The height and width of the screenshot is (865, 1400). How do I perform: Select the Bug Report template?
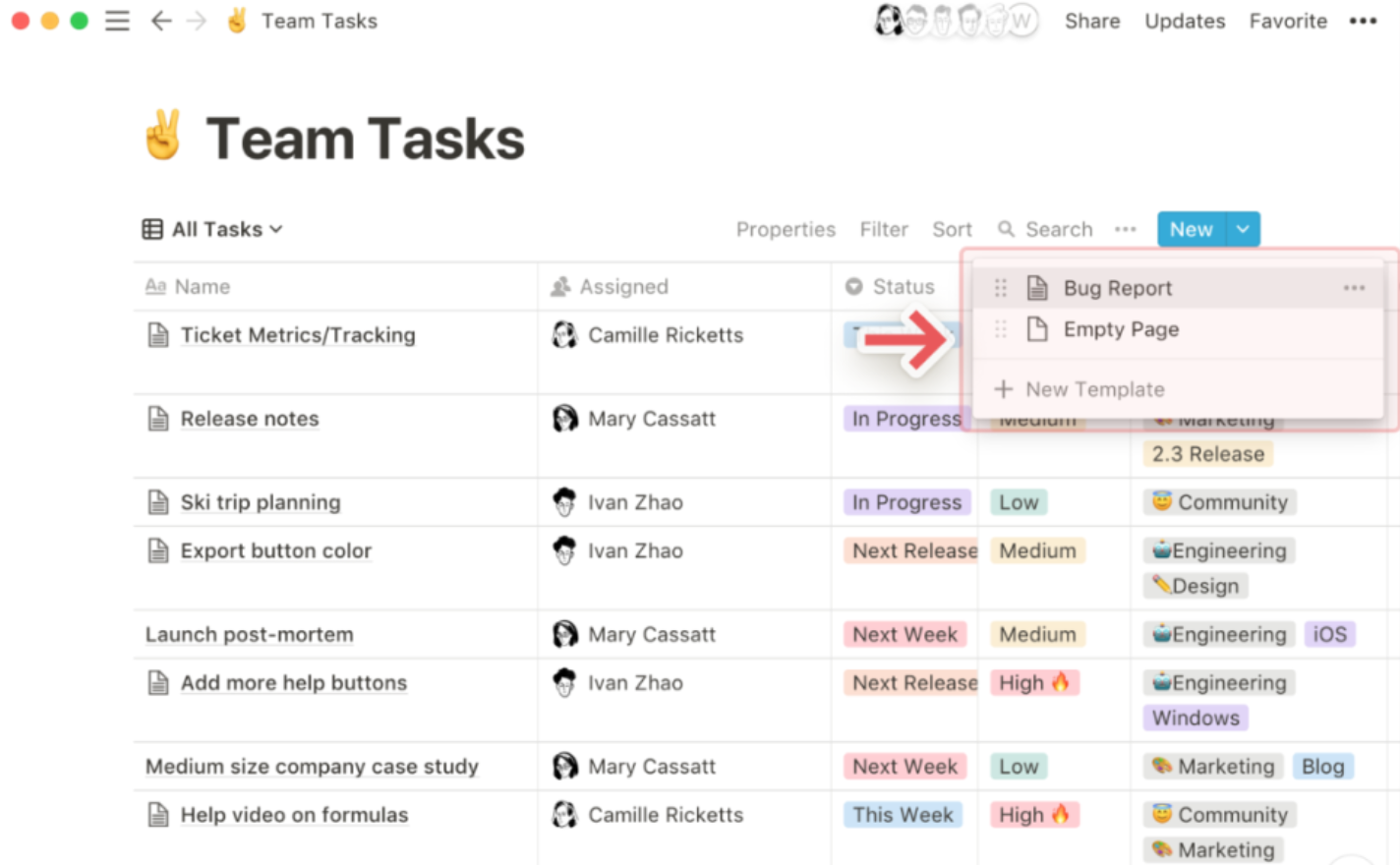tap(1118, 288)
